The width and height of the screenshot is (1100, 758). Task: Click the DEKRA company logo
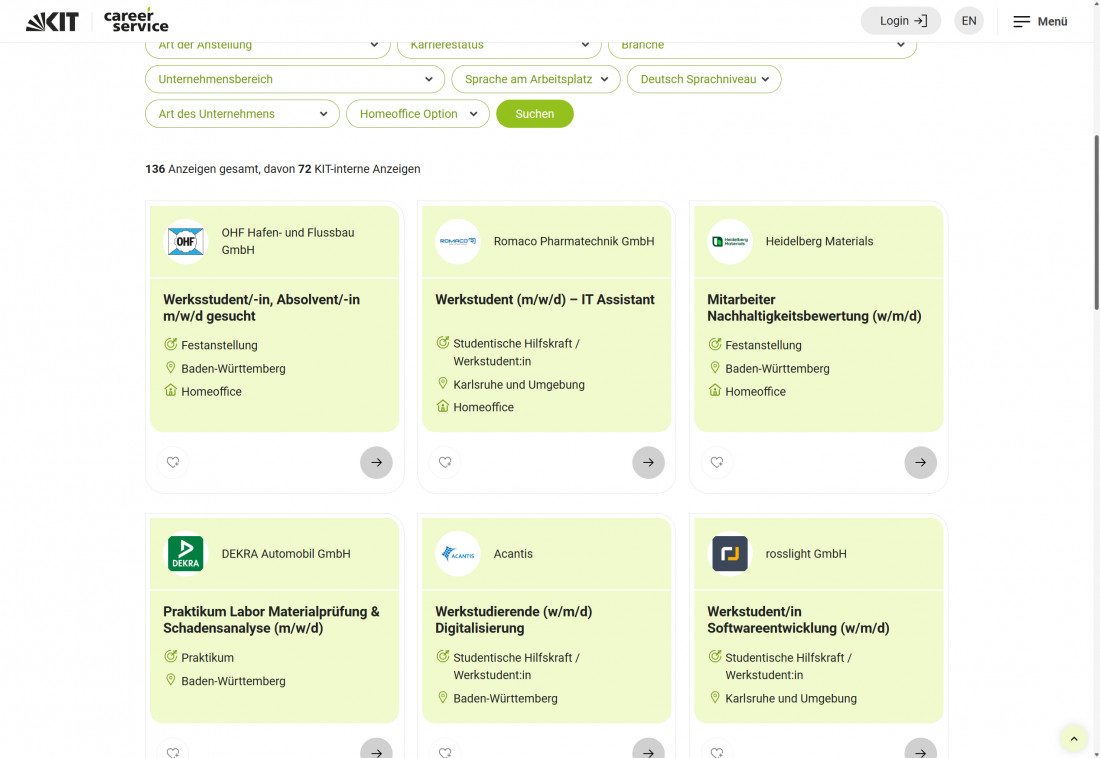(186, 554)
